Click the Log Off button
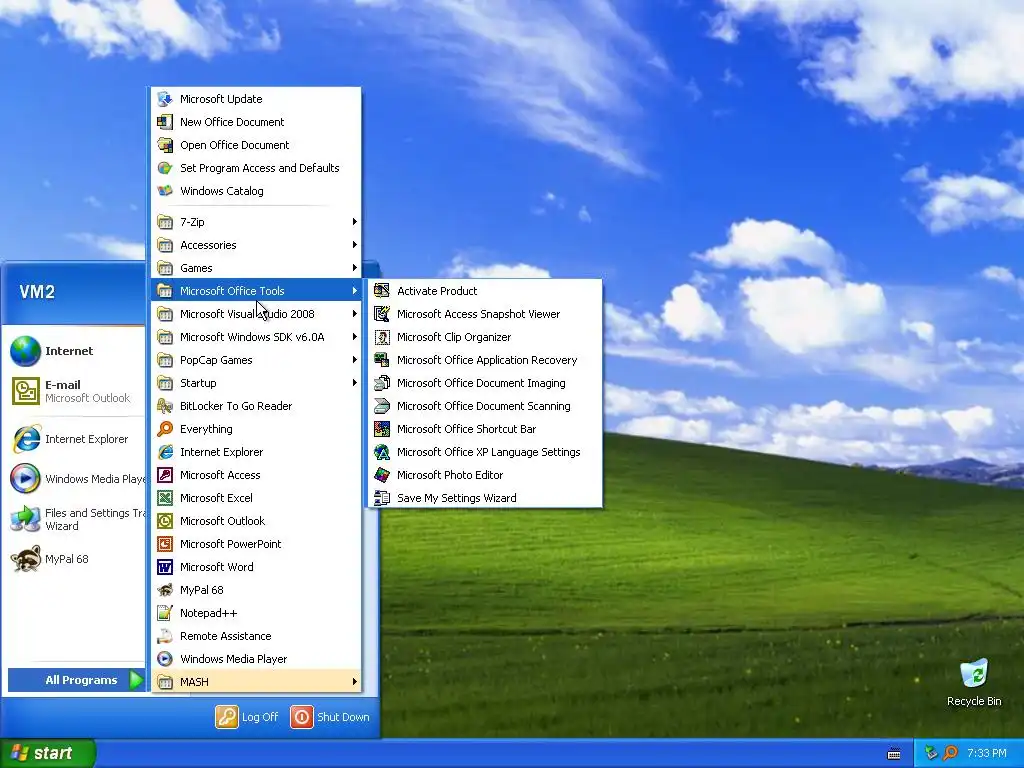Image resolution: width=1024 pixels, height=768 pixels. (247, 717)
